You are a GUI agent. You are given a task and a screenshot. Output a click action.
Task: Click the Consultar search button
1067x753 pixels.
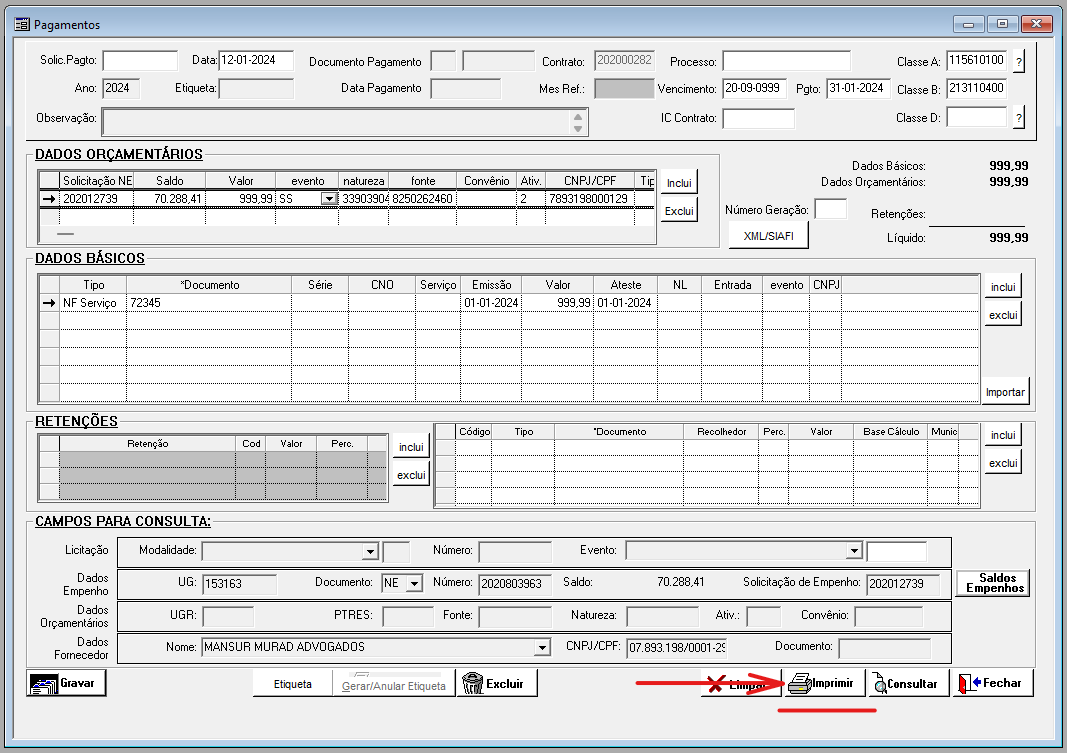906,684
